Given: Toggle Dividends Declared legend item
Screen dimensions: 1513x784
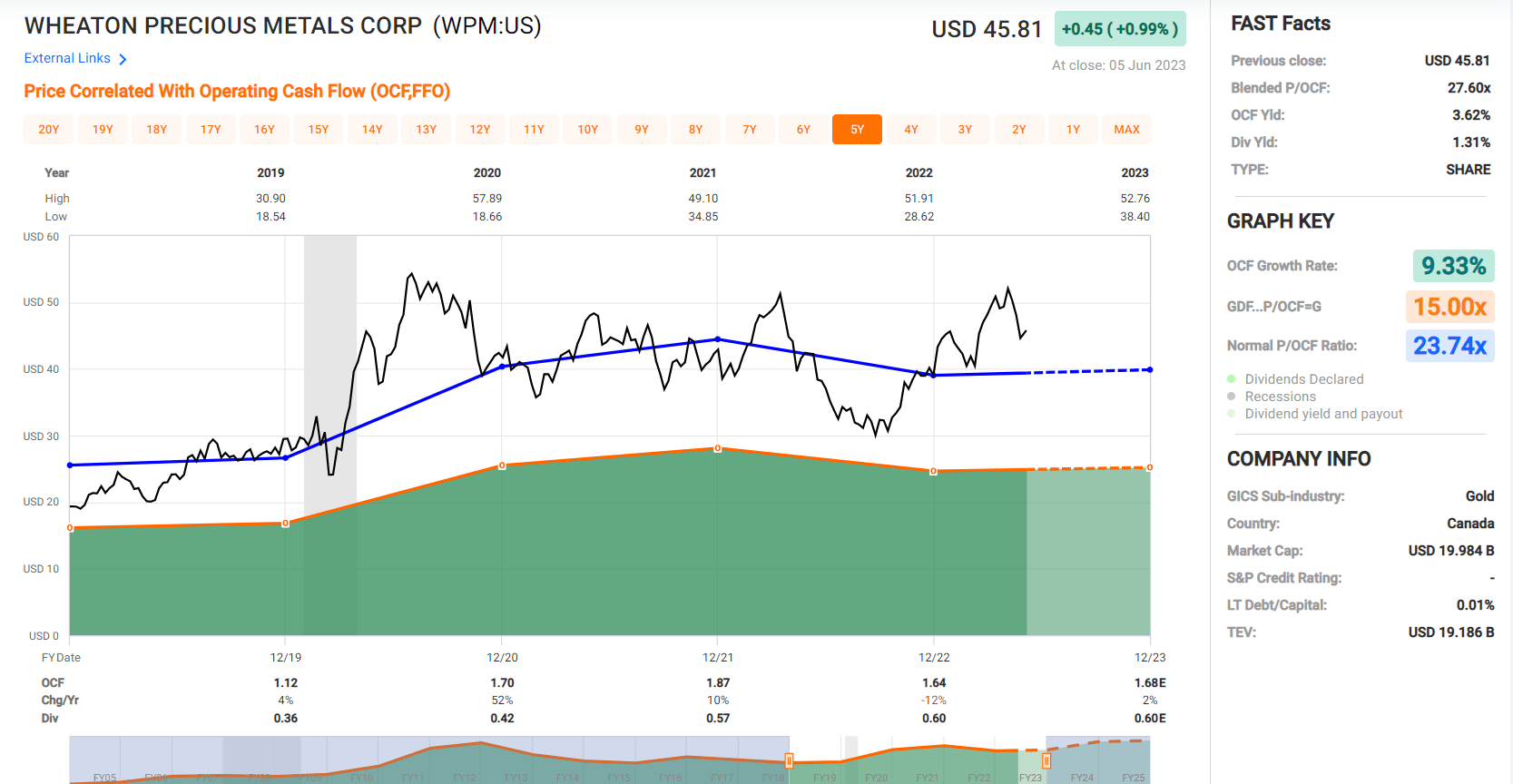Looking at the screenshot, I should pos(1295,379).
